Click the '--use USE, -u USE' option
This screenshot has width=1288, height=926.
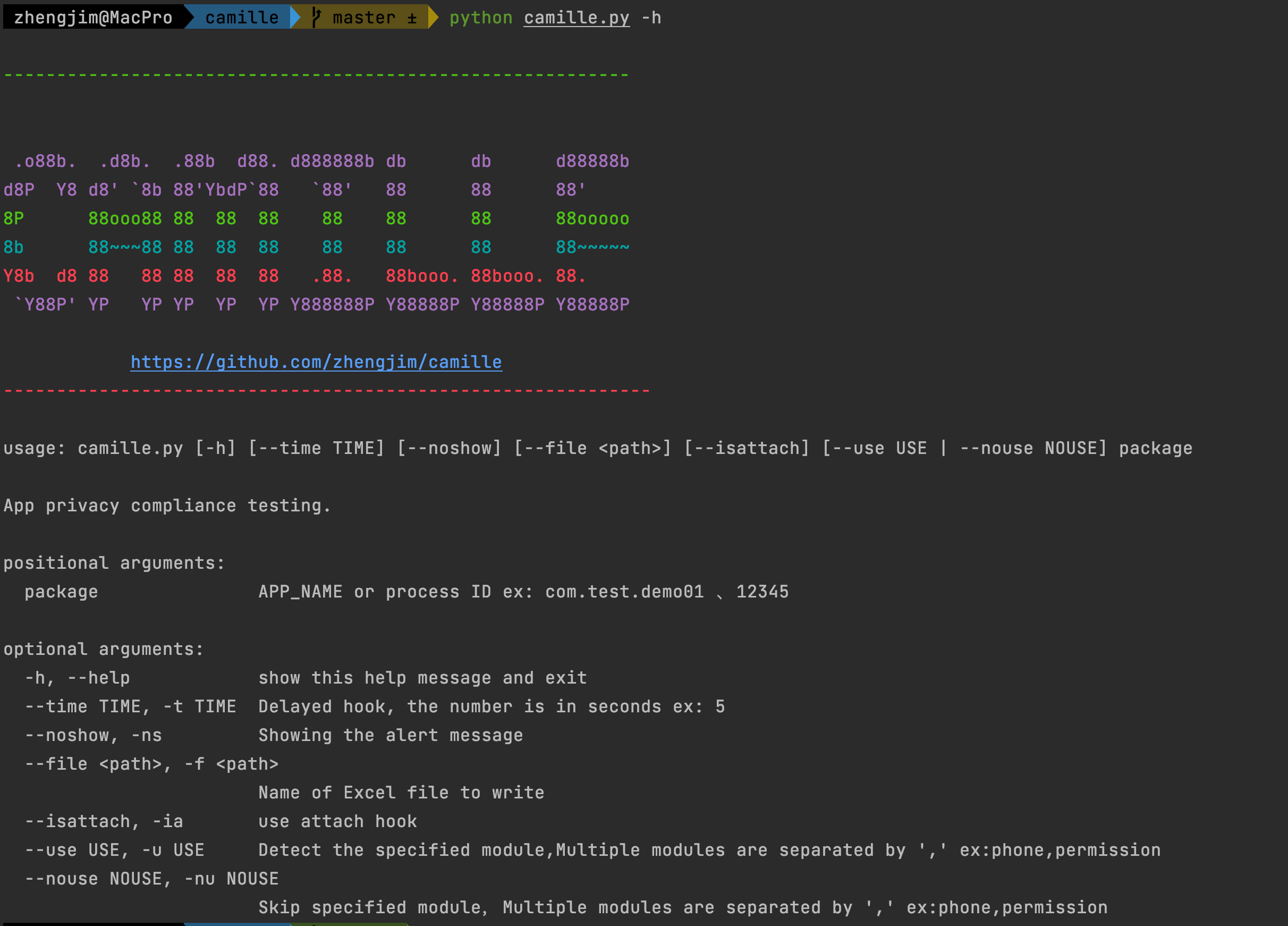coord(114,850)
